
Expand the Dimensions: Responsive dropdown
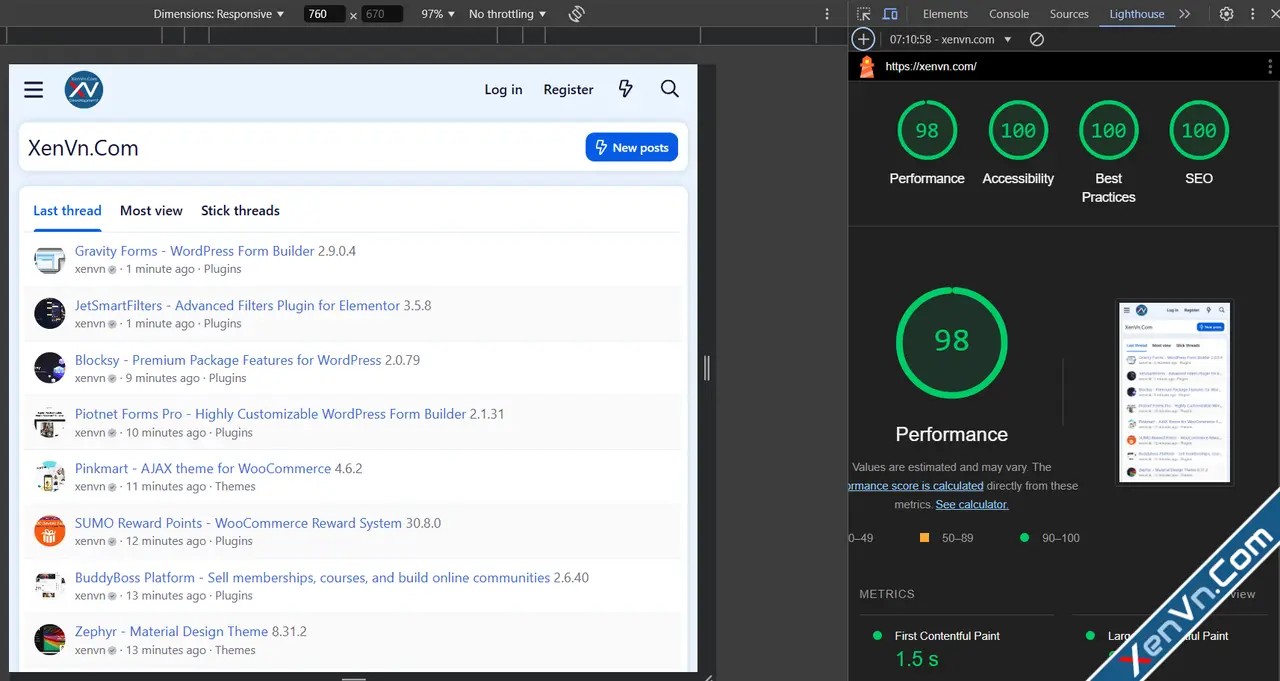click(219, 14)
